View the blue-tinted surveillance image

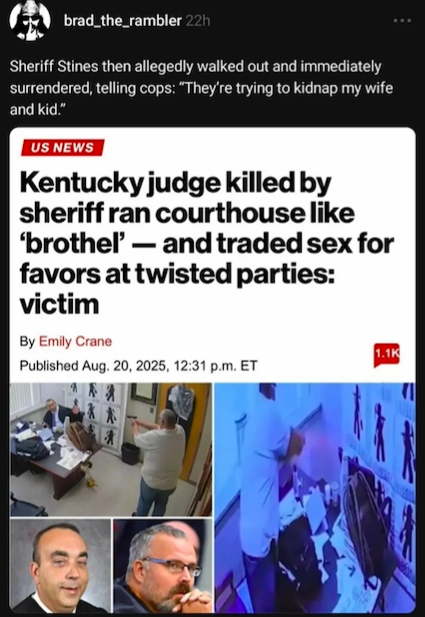315,497
